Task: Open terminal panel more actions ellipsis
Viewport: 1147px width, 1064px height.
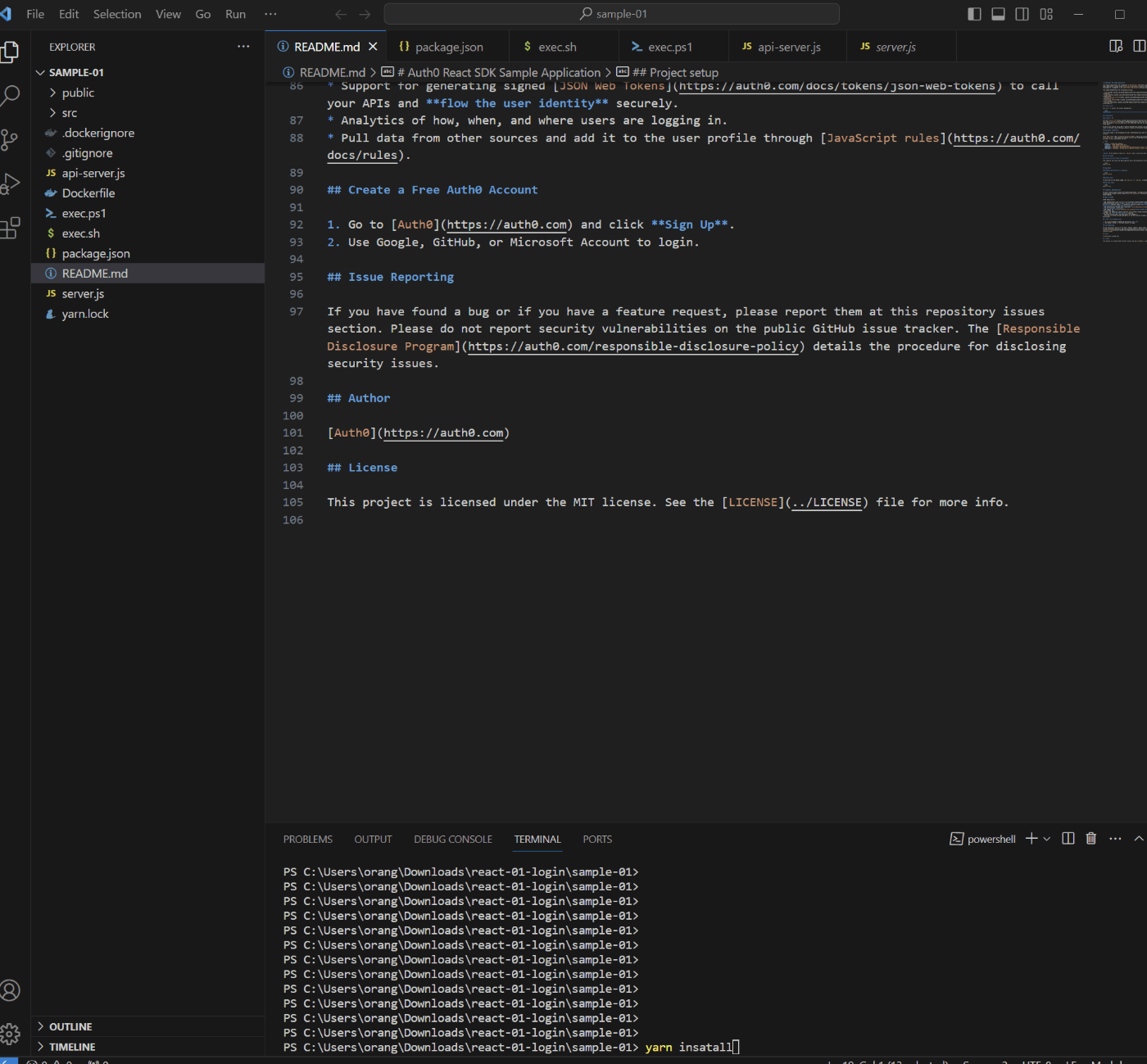Action: pyautogui.click(x=1115, y=838)
